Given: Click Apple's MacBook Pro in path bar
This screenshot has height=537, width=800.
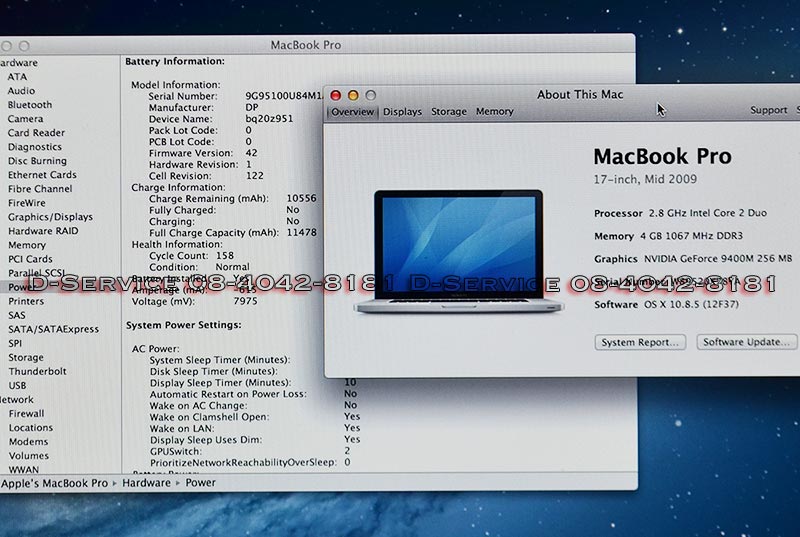Looking at the screenshot, I should (x=54, y=483).
